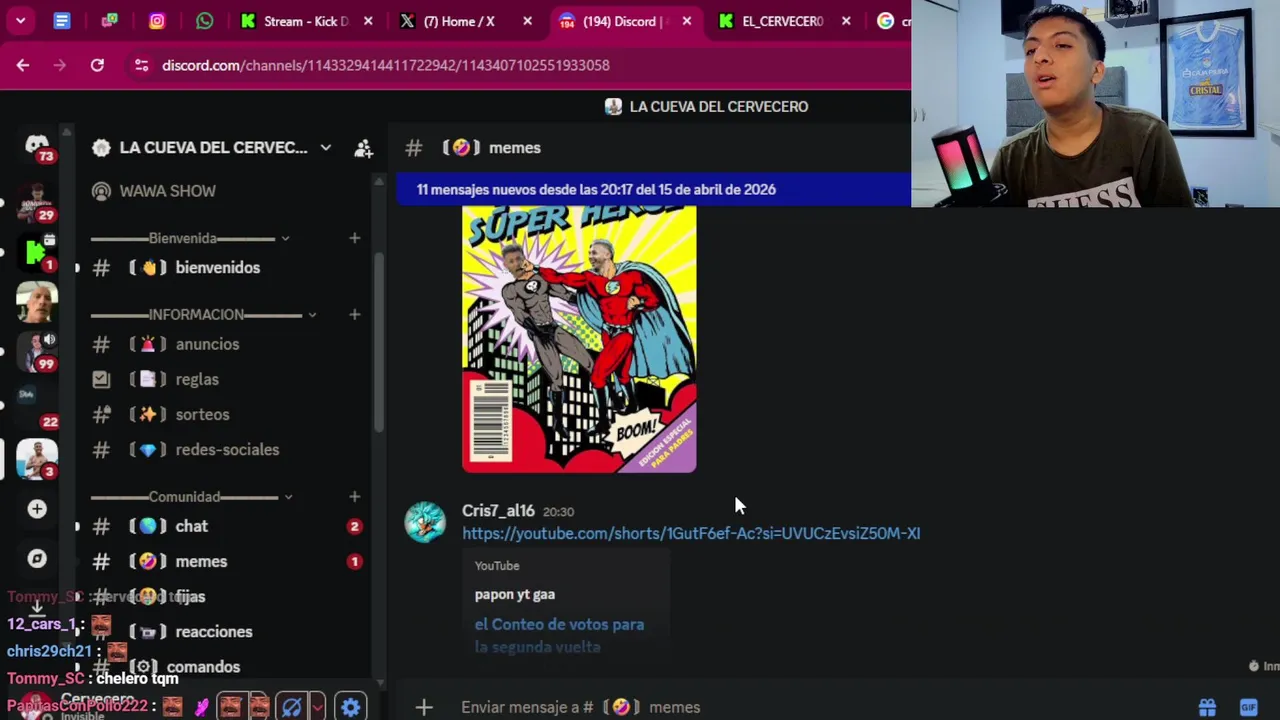Screen dimensions: 1280x720
Task: Open el Conteo de votos embed title
Action: pyautogui.click(x=559, y=635)
